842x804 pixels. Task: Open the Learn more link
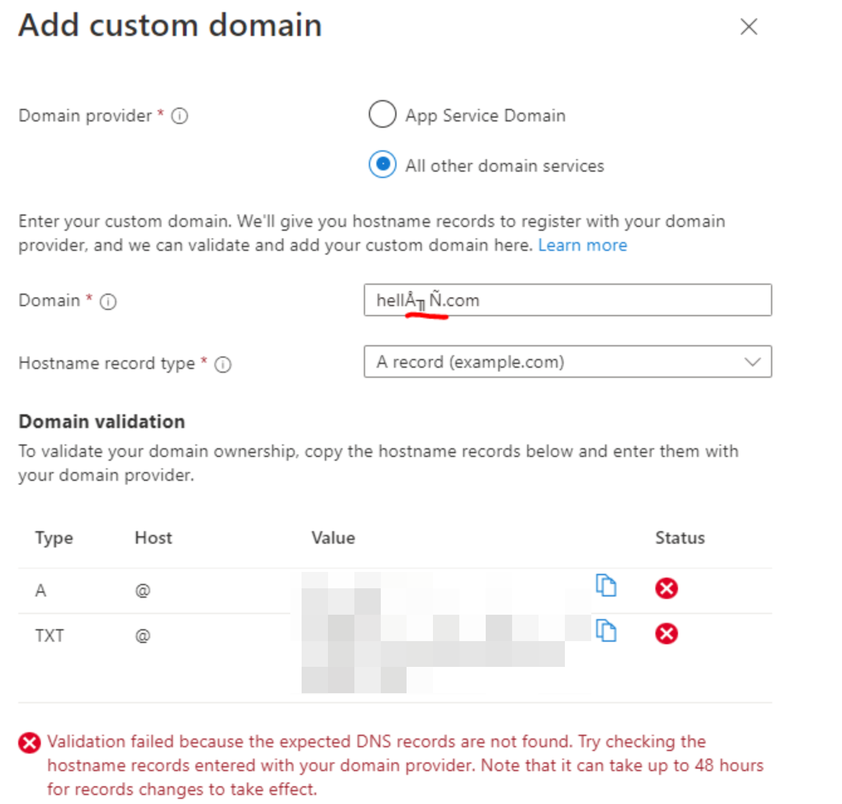582,245
